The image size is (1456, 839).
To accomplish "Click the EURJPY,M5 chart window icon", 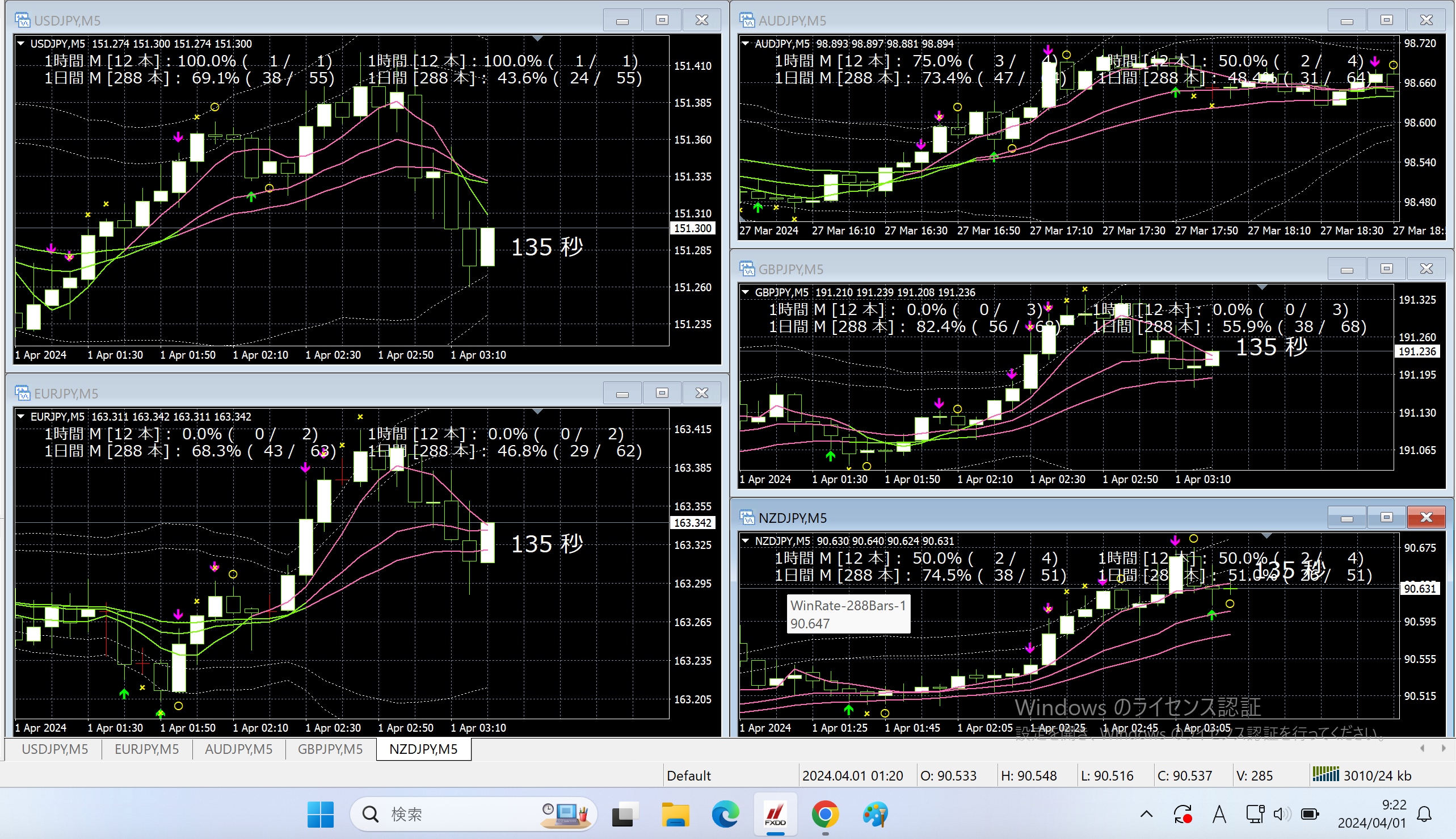I will pyautogui.click(x=23, y=393).
